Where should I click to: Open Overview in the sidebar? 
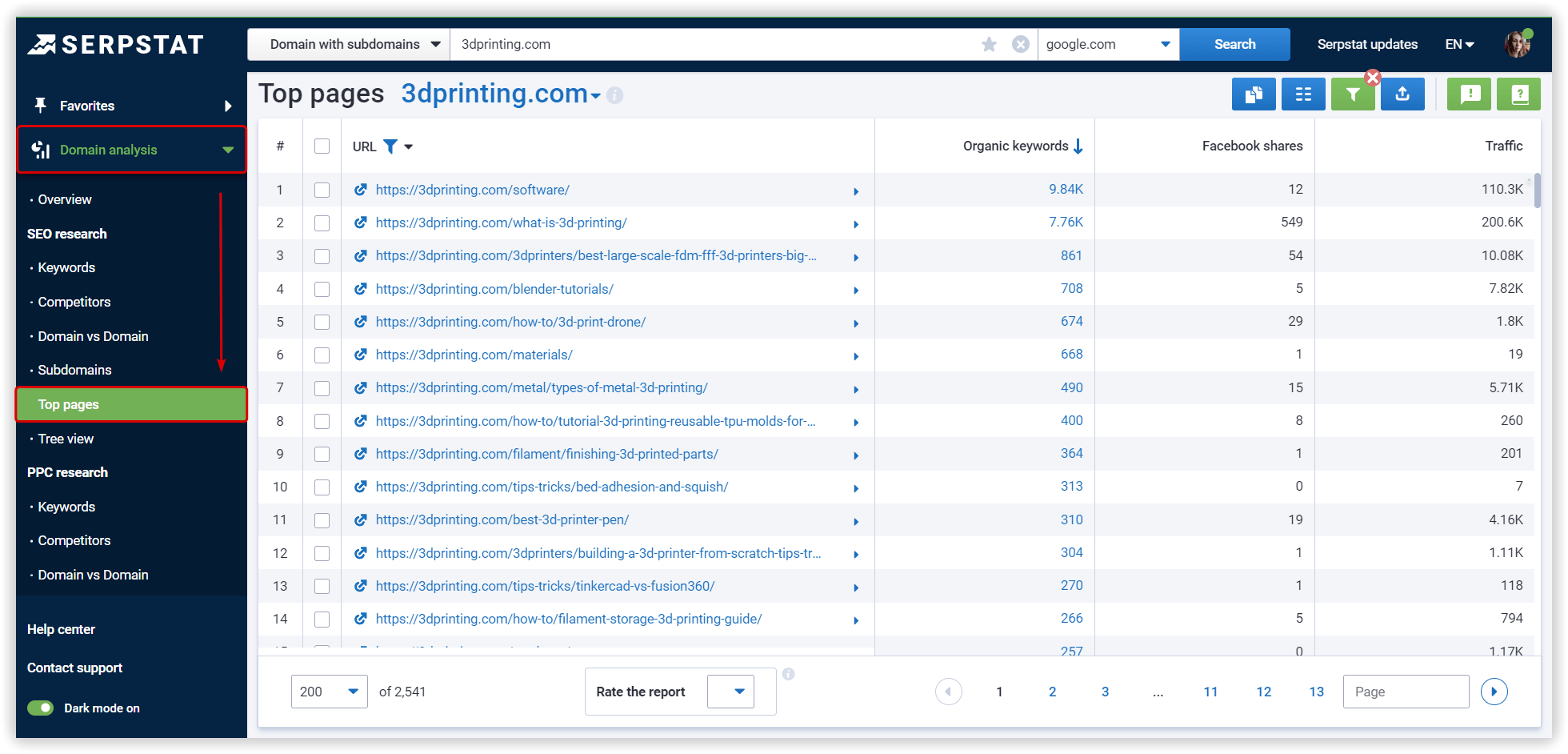pos(65,199)
